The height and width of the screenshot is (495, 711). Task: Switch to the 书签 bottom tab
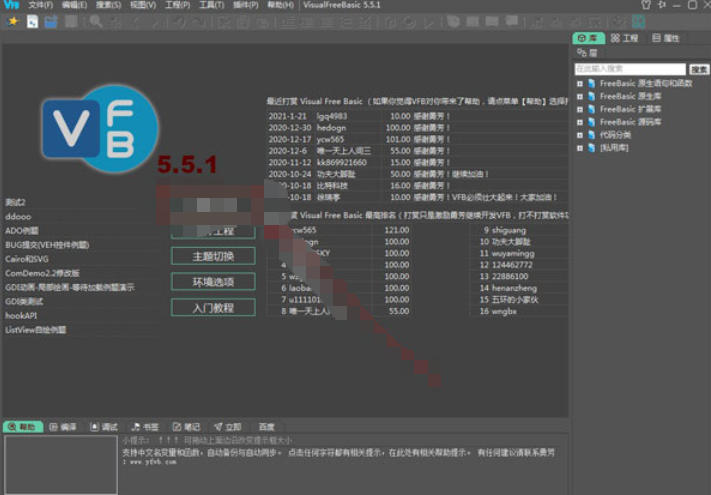pyautogui.click(x=145, y=427)
